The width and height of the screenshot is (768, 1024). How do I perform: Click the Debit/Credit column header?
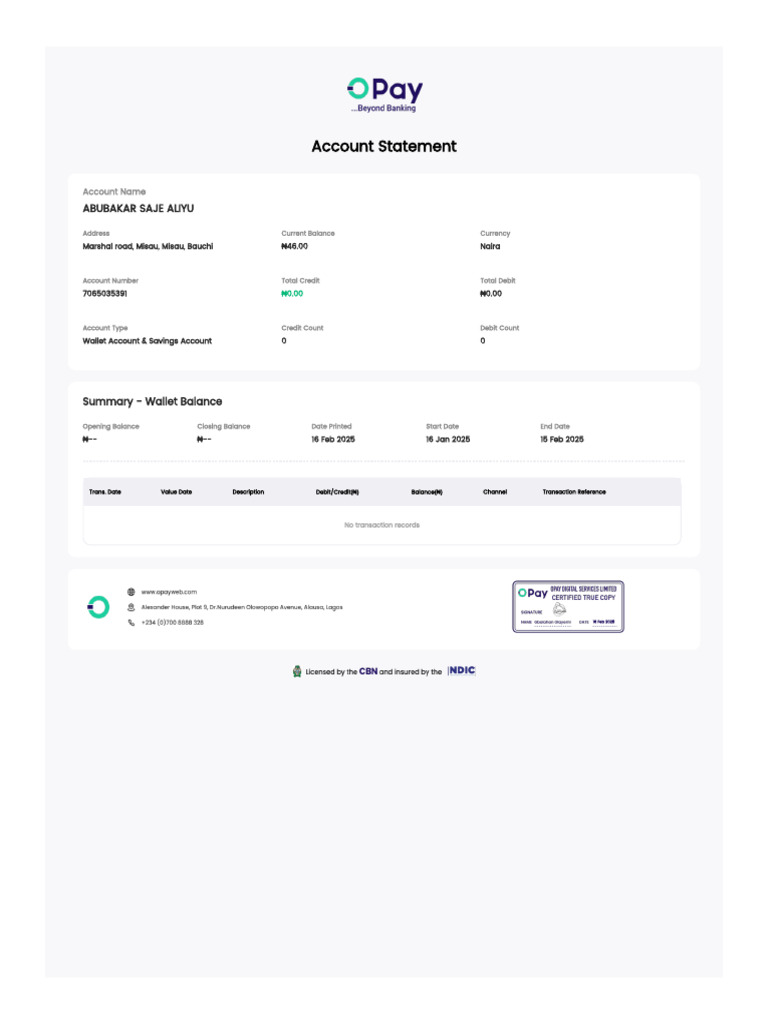pos(337,492)
